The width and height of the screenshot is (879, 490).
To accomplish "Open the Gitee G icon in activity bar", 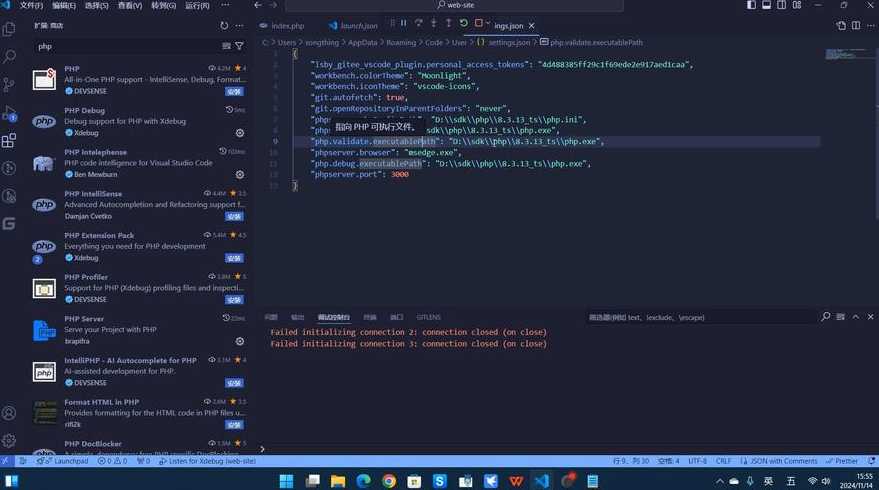I will click(9, 224).
